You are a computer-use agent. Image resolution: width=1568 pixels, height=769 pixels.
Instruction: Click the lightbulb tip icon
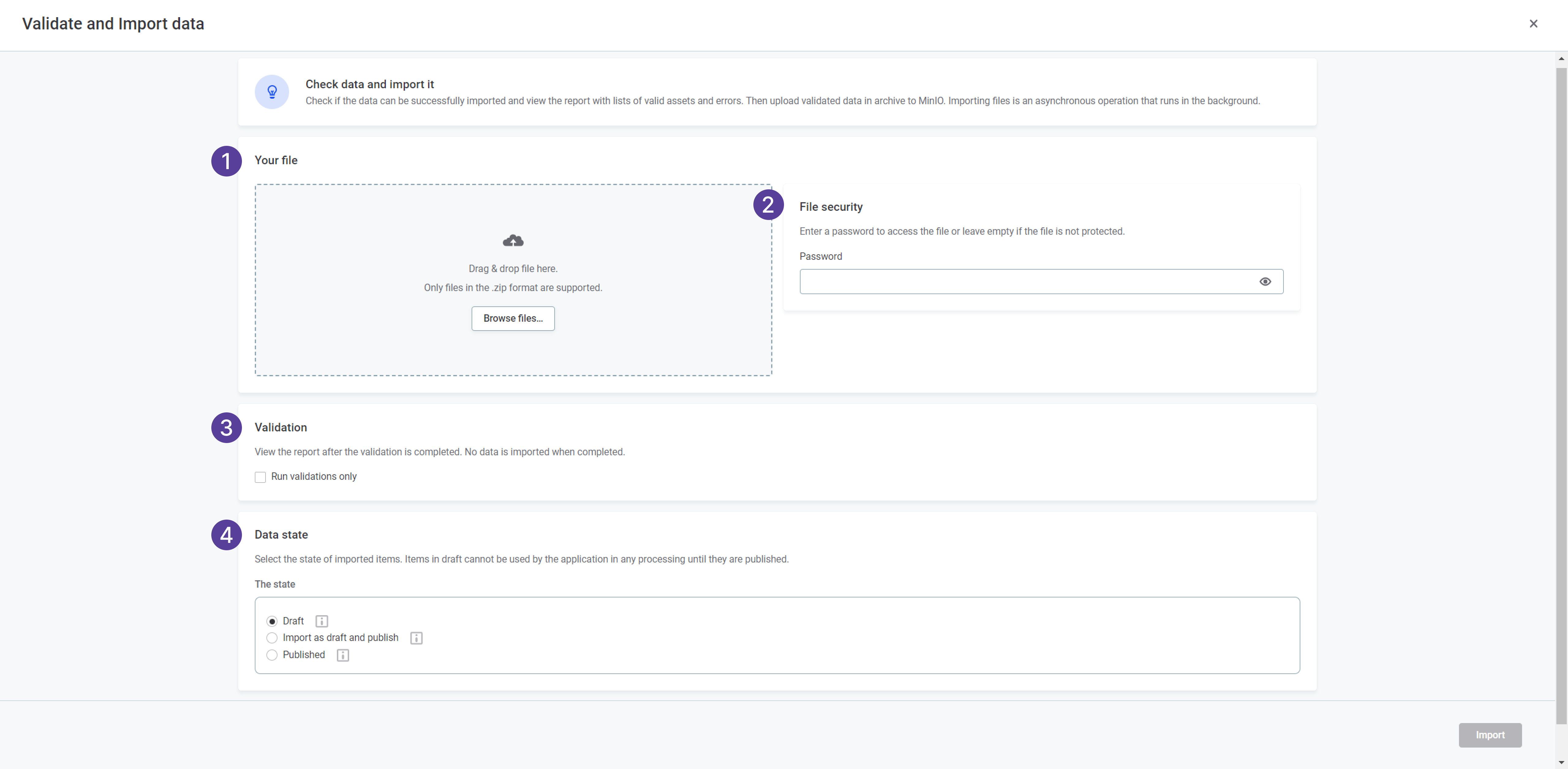pyautogui.click(x=271, y=92)
